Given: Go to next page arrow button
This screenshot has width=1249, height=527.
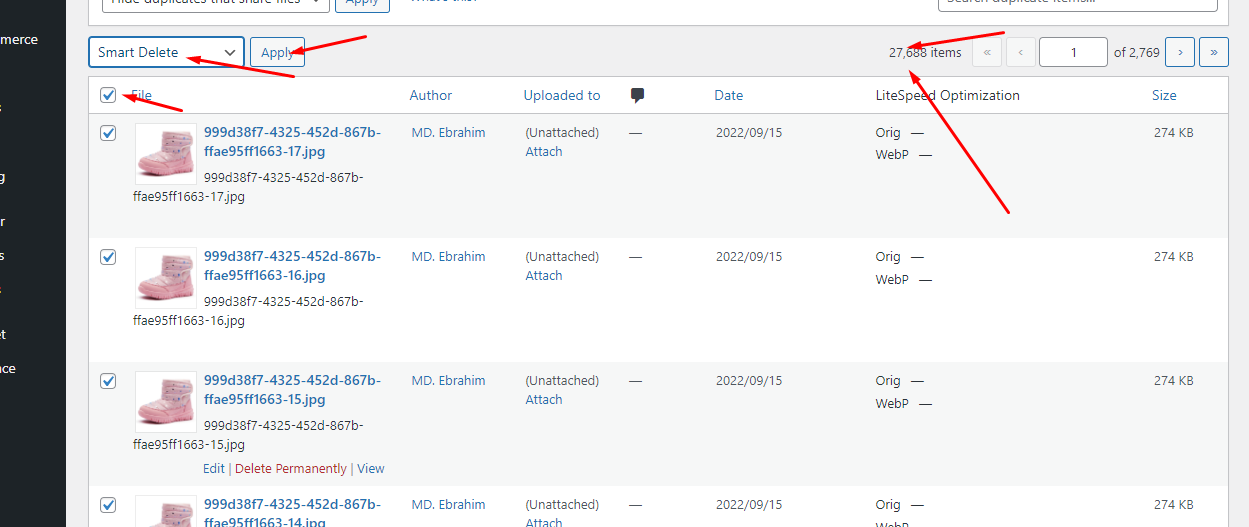Looking at the screenshot, I should [x=1180, y=52].
